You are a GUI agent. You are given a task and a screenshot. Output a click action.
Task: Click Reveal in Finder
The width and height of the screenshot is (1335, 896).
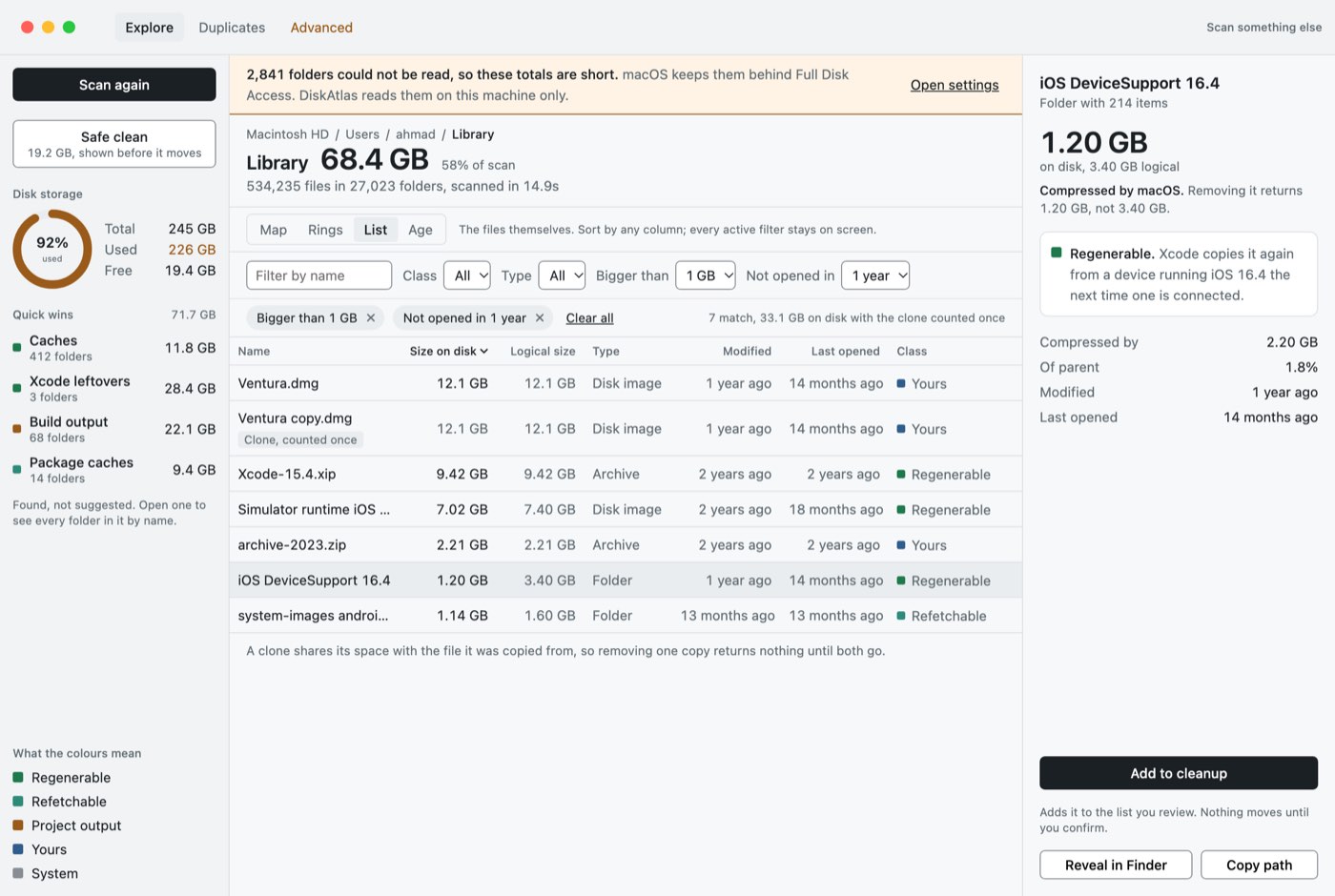(x=1116, y=865)
